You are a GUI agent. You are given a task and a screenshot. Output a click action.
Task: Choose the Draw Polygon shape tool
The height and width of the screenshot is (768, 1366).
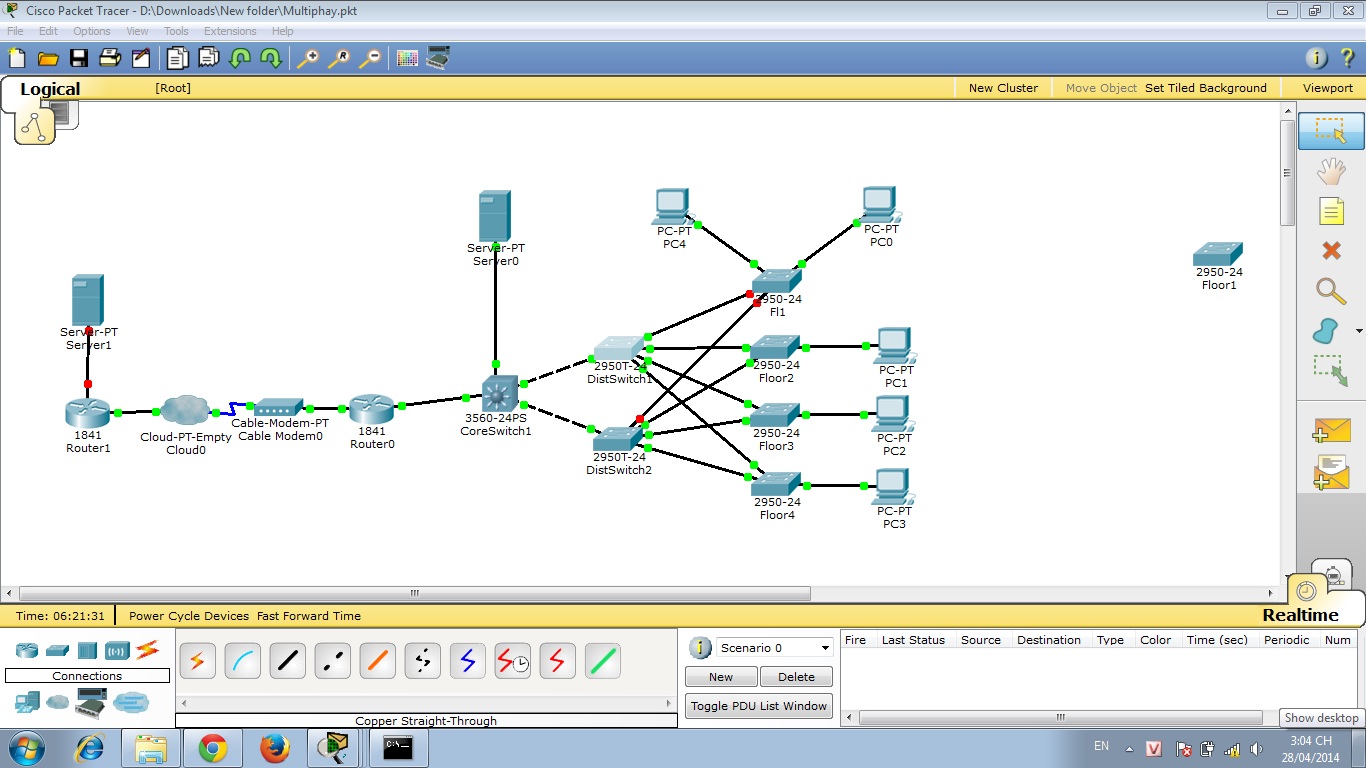click(1326, 330)
